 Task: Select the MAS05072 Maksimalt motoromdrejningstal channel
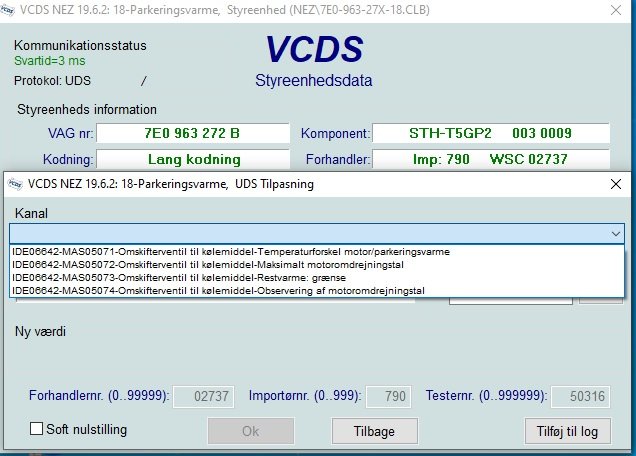coord(316,265)
